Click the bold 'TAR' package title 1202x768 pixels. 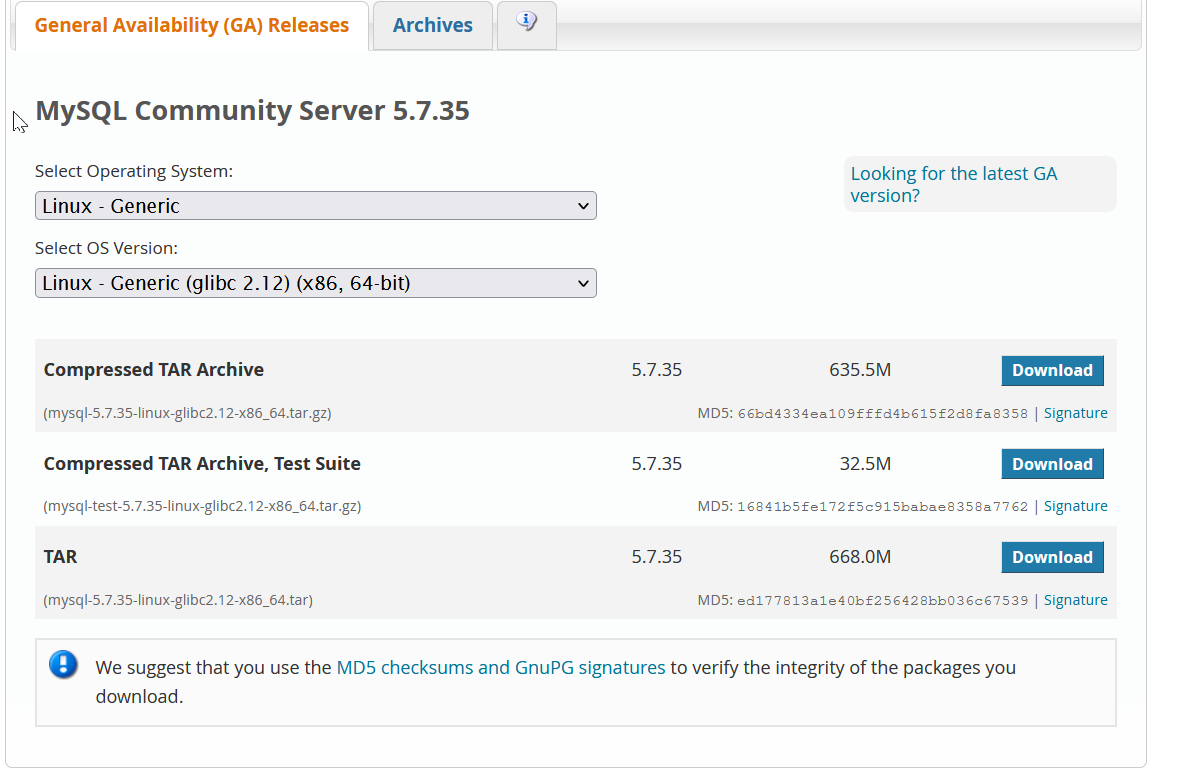[x=60, y=557]
